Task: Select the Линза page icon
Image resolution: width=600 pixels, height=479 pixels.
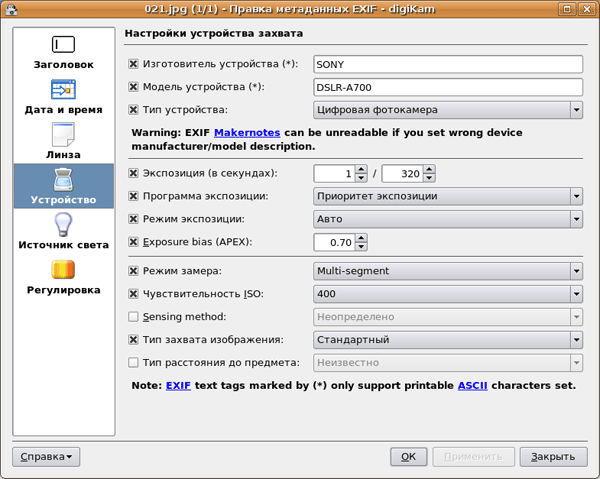Action: click(63, 134)
